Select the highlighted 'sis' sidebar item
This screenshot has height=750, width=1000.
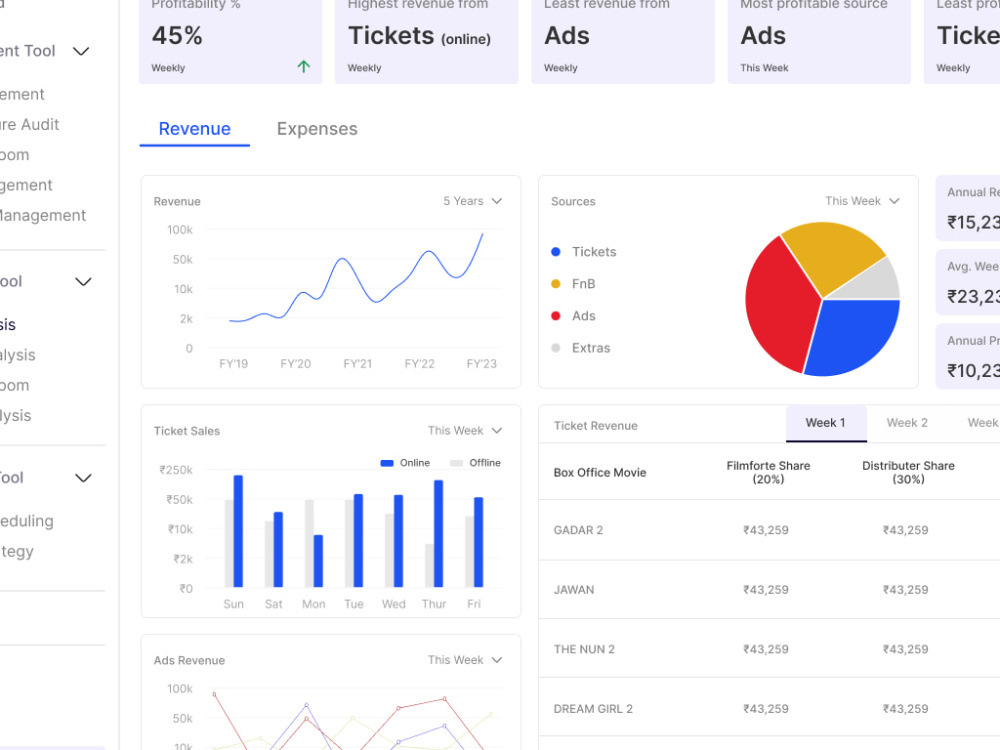tap(8, 325)
